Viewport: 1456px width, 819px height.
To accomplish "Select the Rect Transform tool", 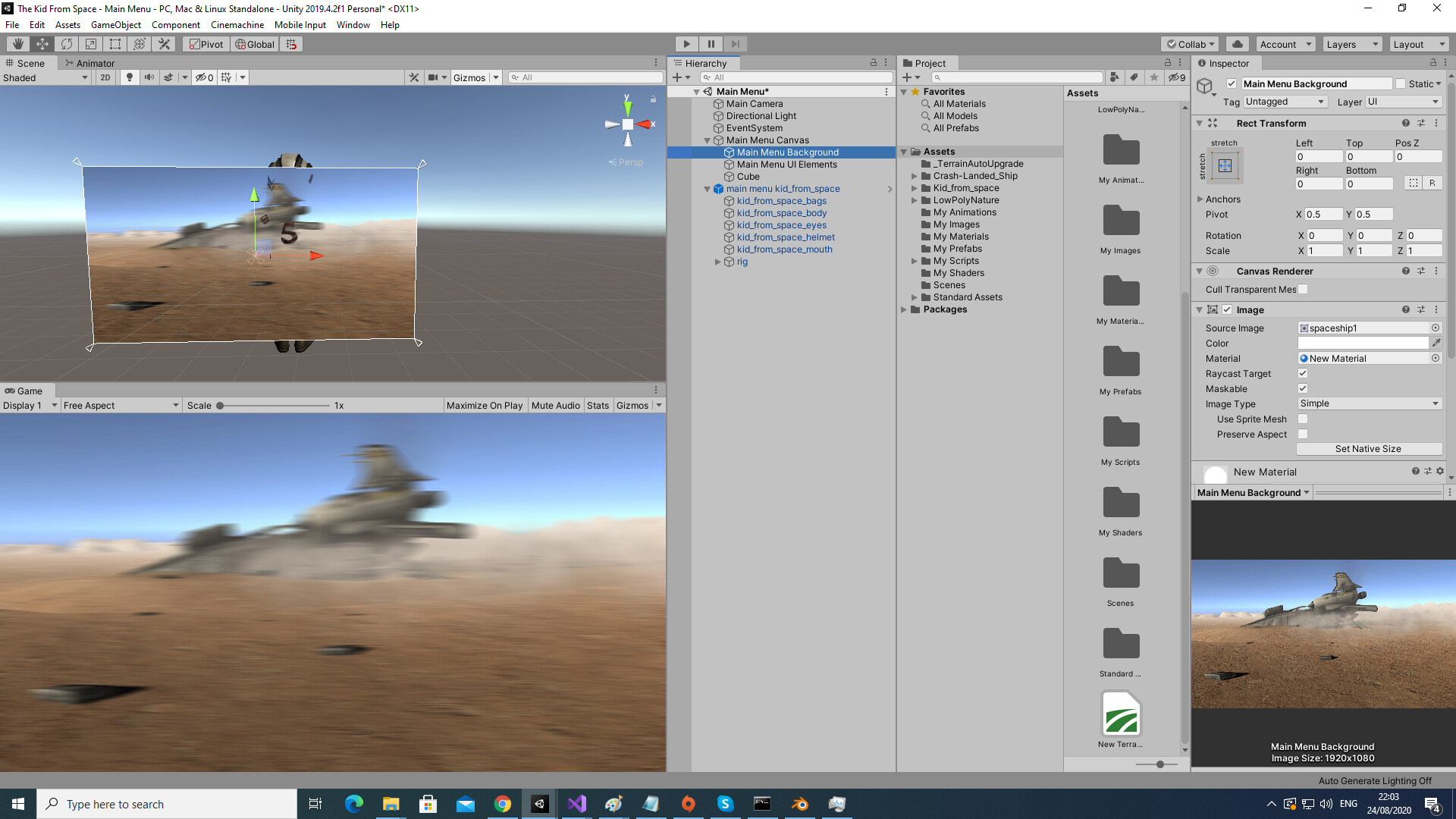I will pyautogui.click(x=115, y=44).
